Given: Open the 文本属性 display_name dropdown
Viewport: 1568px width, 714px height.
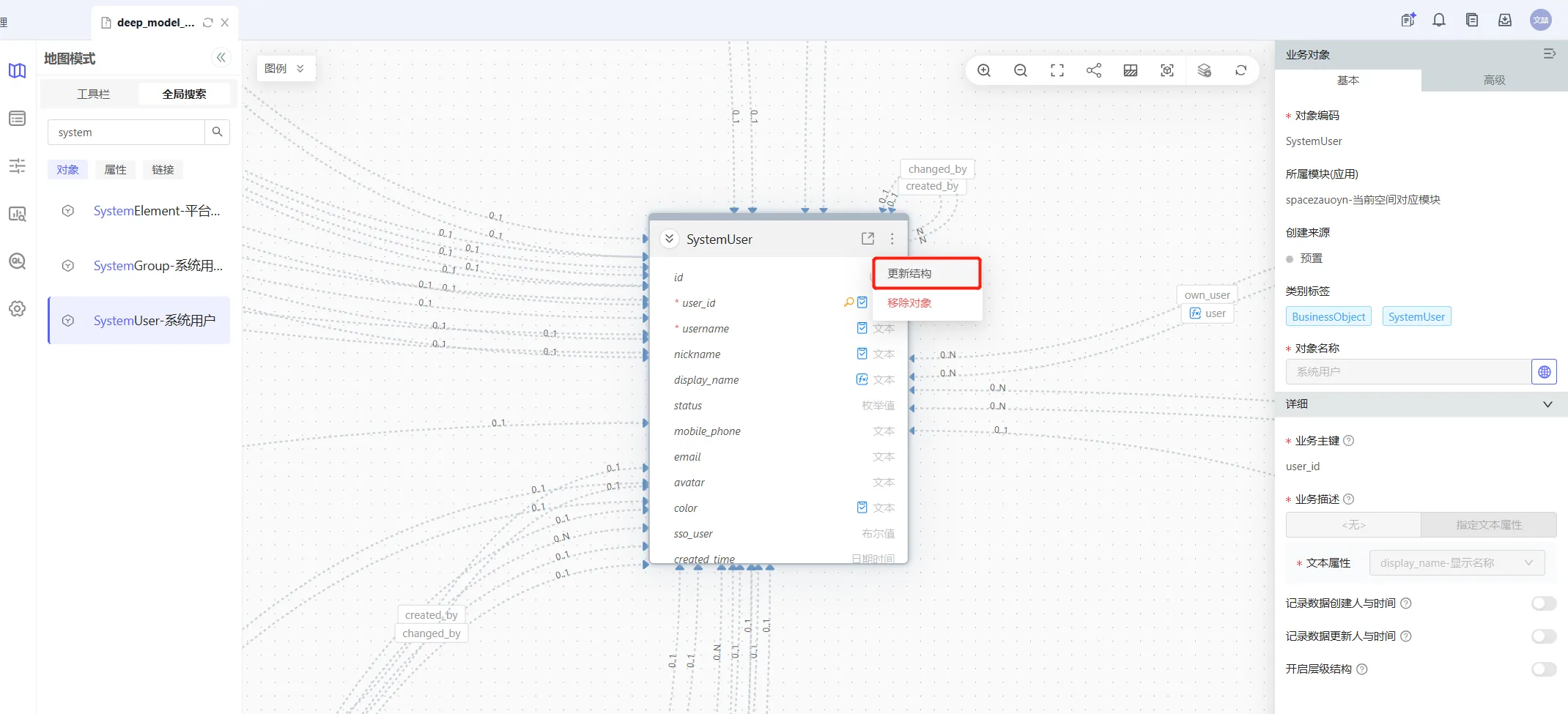Looking at the screenshot, I should pos(1456,563).
